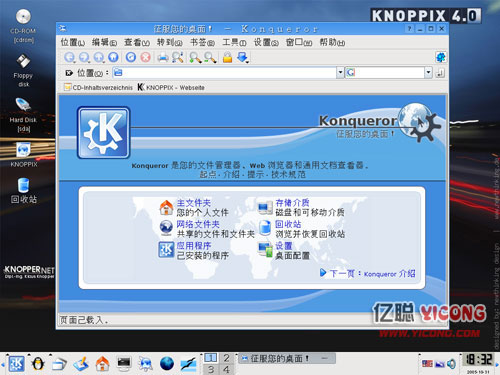Click the show desktop pencil icon in panel
Screen dimensions: 500x375
coord(81,363)
